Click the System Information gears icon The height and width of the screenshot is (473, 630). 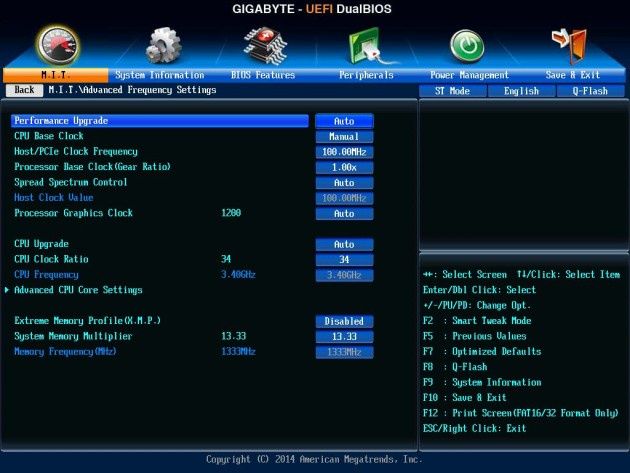click(163, 45)
